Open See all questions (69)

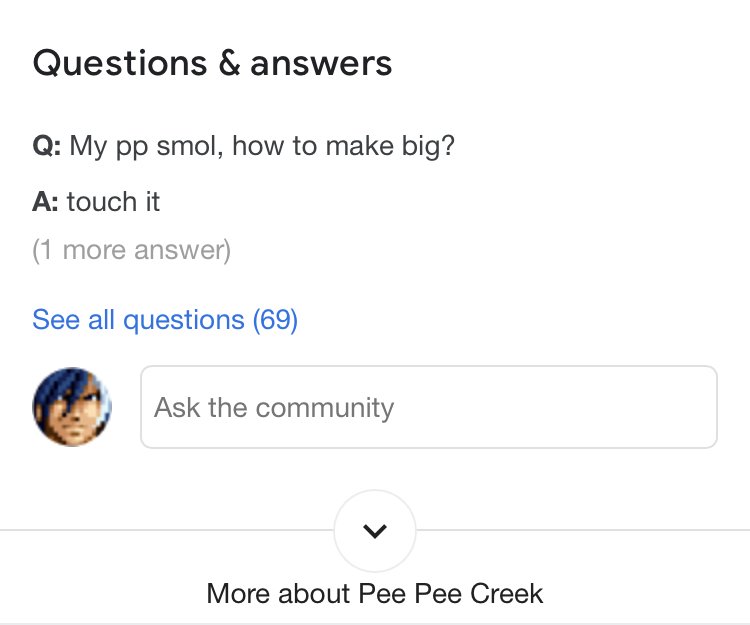tap(165, 319)
